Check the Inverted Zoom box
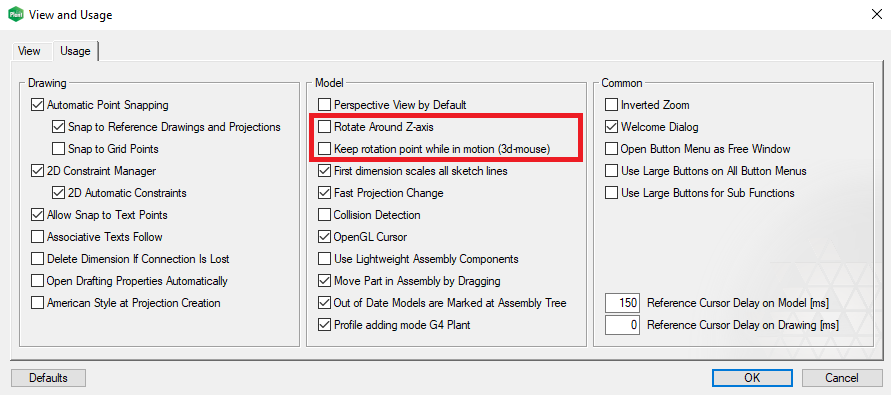Image resolution: width=891 pixels, height=395 pixels. pos(611,105)
